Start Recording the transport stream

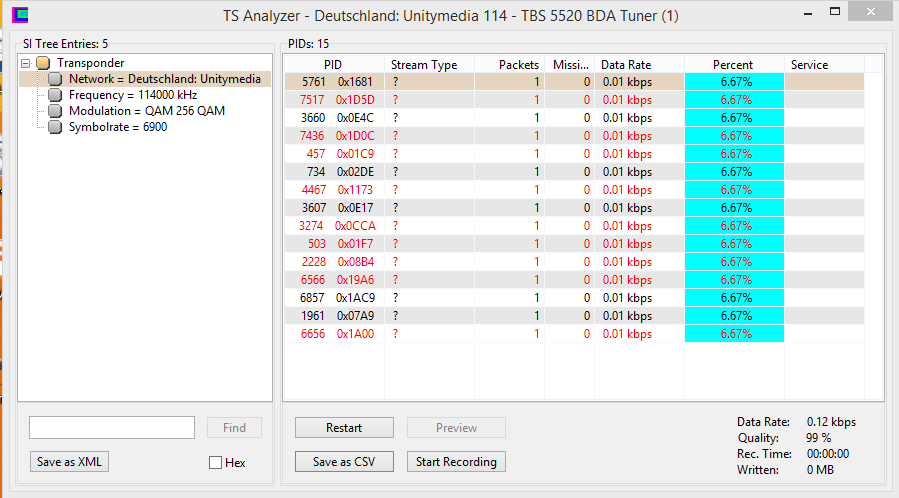[456, 462]
